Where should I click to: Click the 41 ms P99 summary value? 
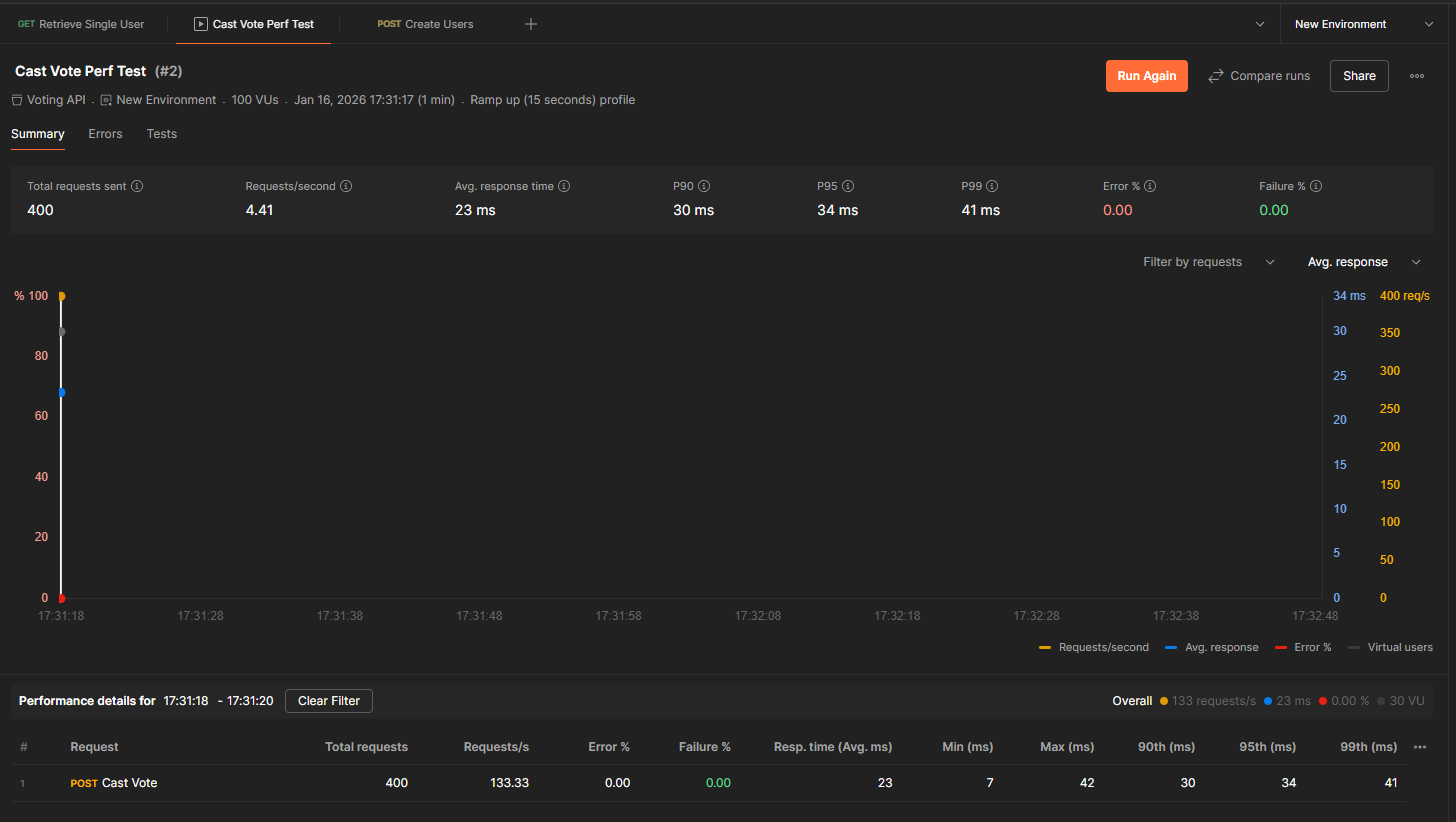981,210
